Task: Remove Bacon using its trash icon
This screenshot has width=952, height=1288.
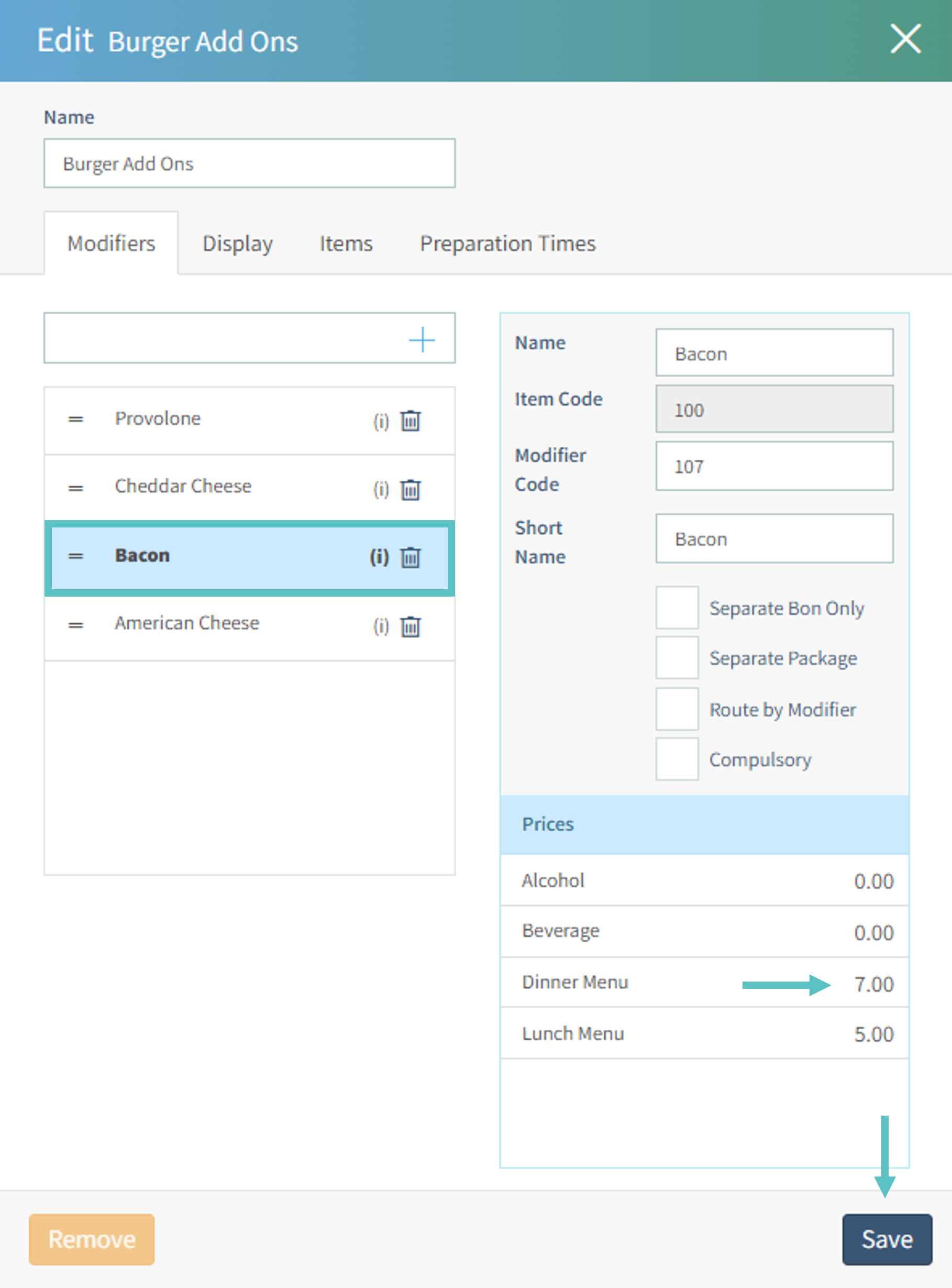Action: click(x=411, y=557)
